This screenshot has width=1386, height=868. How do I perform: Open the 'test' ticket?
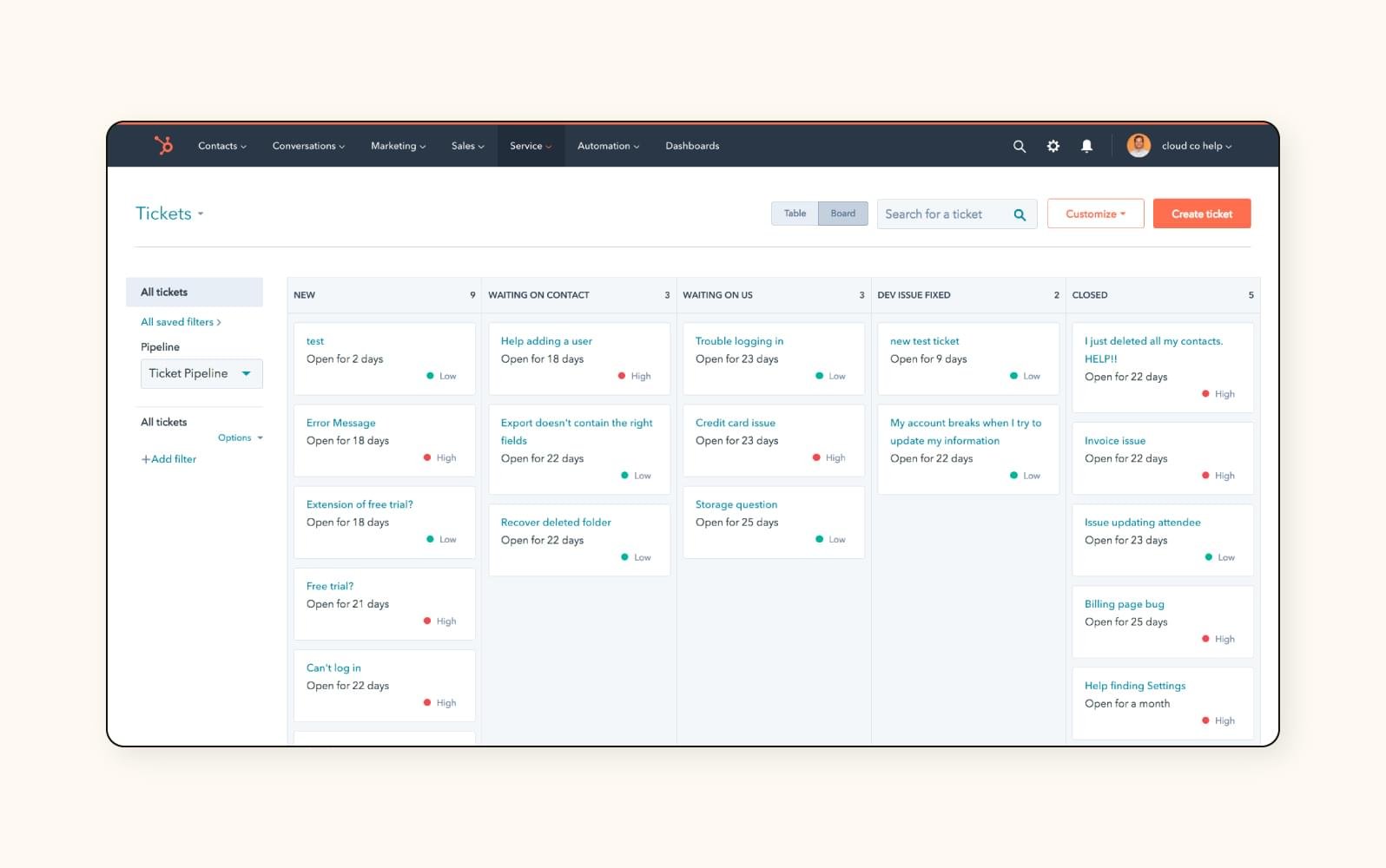click(315, 341)
